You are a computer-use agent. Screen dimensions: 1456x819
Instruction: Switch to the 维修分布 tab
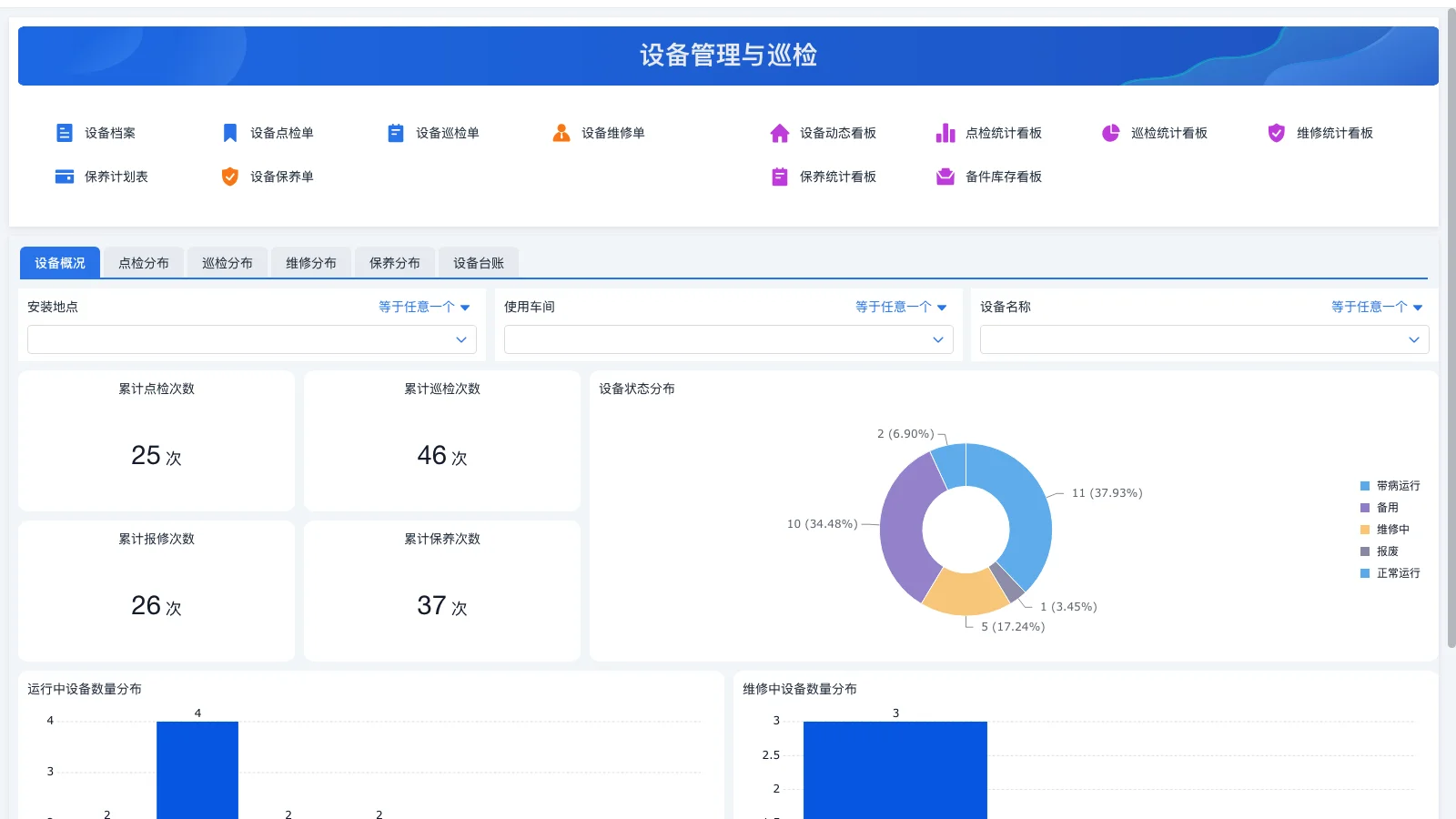[x=311, y=263]
